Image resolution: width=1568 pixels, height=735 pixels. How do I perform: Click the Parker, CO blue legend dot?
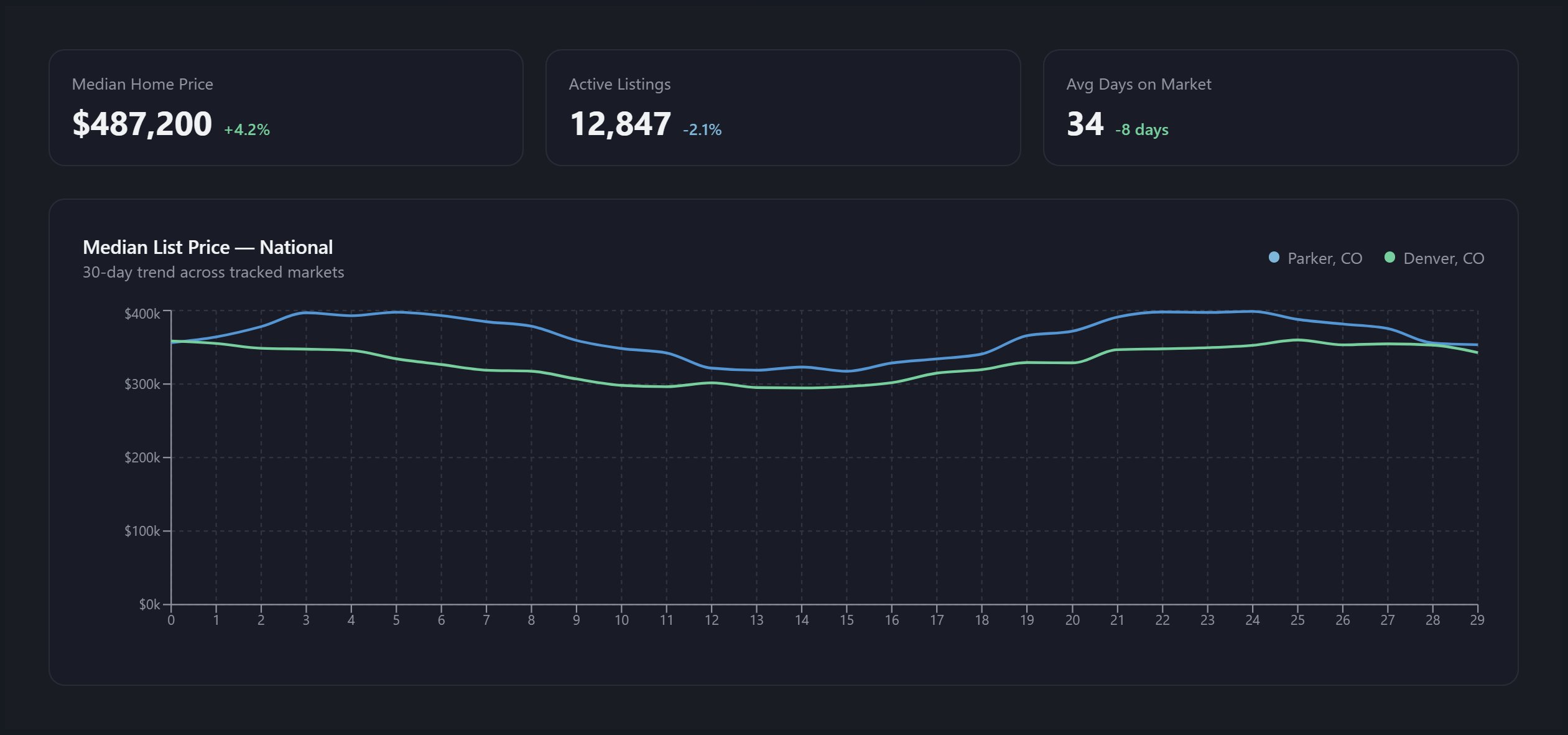[x=1274, y=258]
